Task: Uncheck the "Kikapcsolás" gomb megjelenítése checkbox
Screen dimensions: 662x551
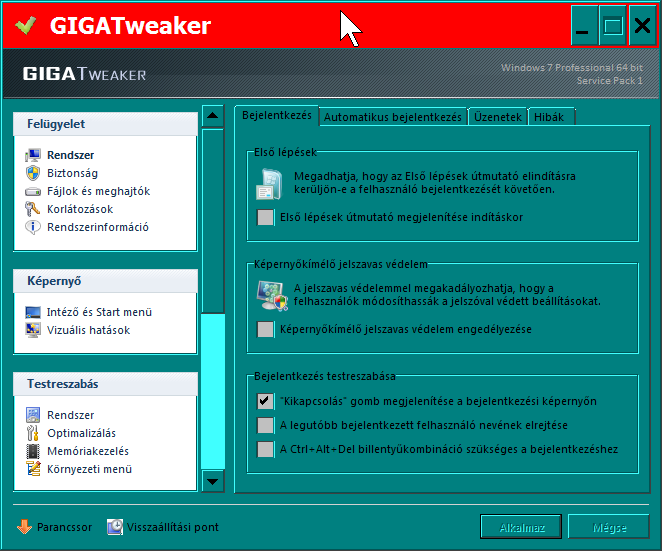Action: pyautogui.click(x=266, y=401)
